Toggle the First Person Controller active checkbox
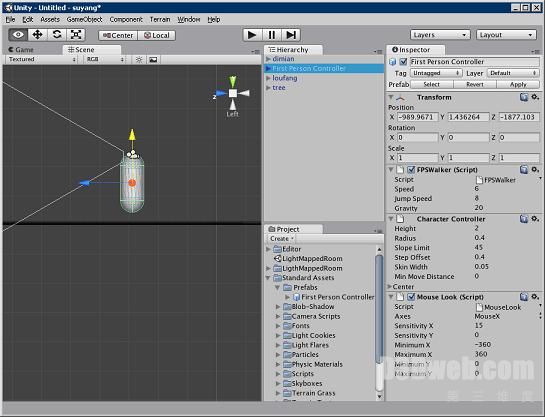545x417 pixels. 403,62
